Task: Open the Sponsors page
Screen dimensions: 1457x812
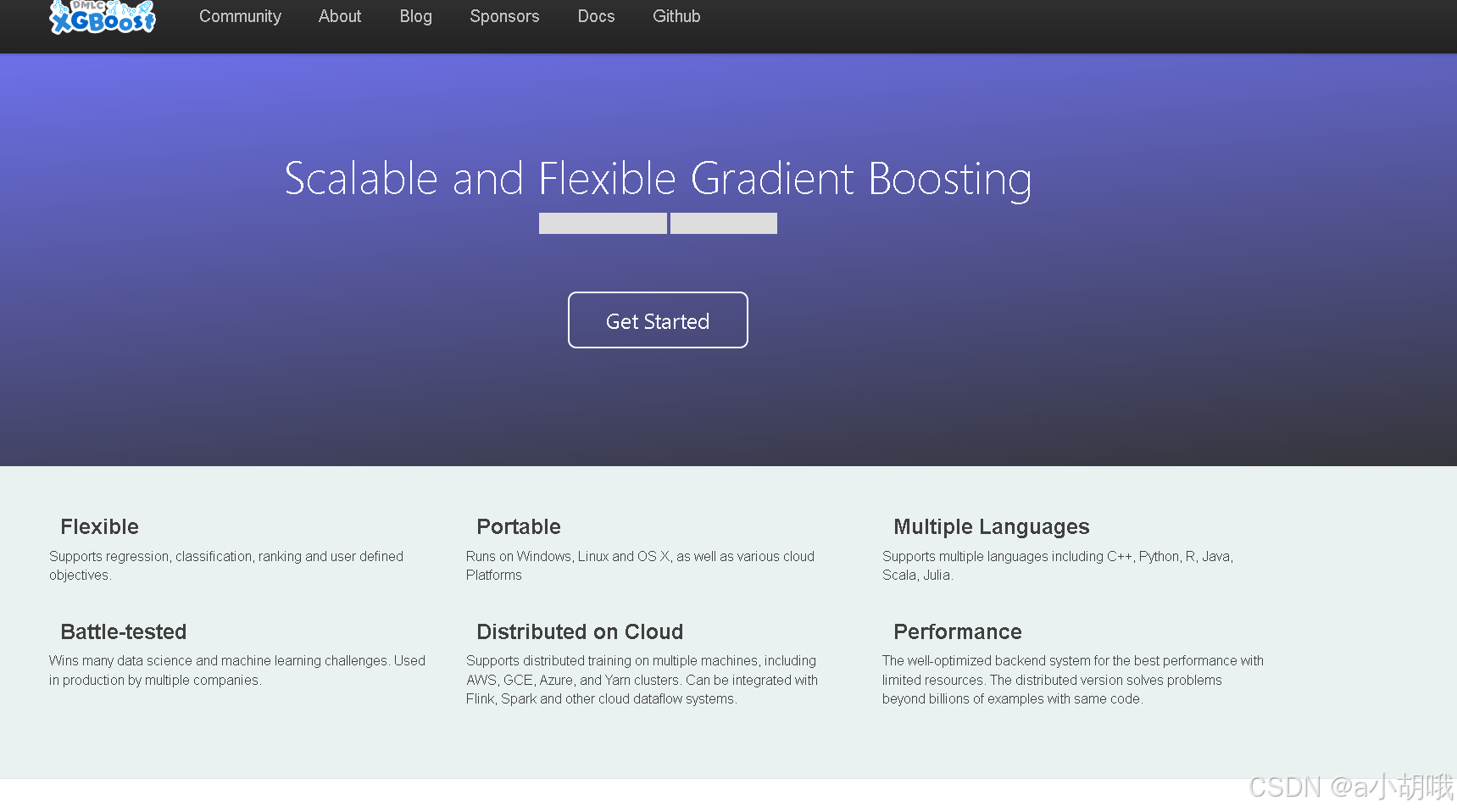Action: (x=504, y=16)
